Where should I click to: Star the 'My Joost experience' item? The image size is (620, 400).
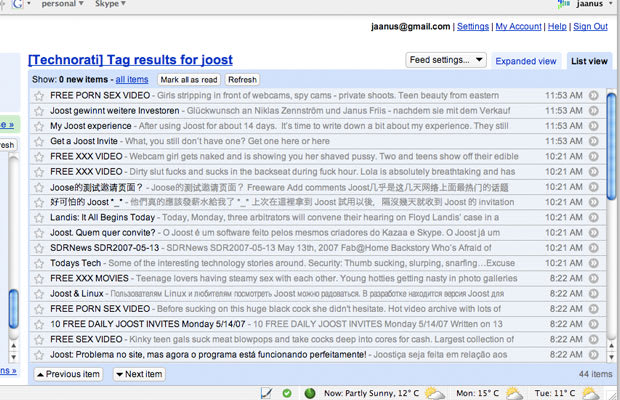(39, 126)
